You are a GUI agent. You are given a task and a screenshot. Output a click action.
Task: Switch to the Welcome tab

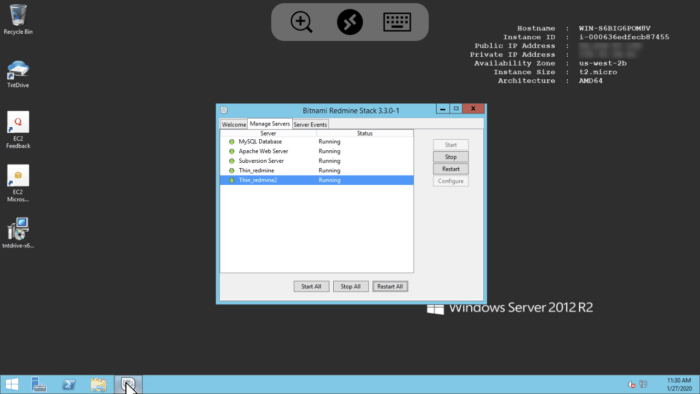[233, 124]
